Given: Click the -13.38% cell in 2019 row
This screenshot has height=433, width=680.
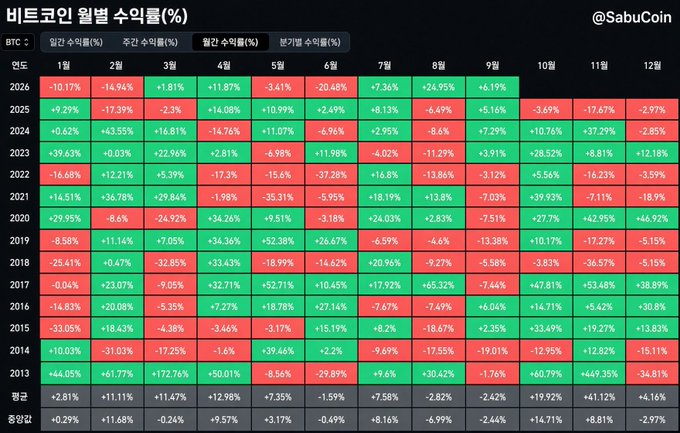Looking at the screenshot, I should point(493,241).
